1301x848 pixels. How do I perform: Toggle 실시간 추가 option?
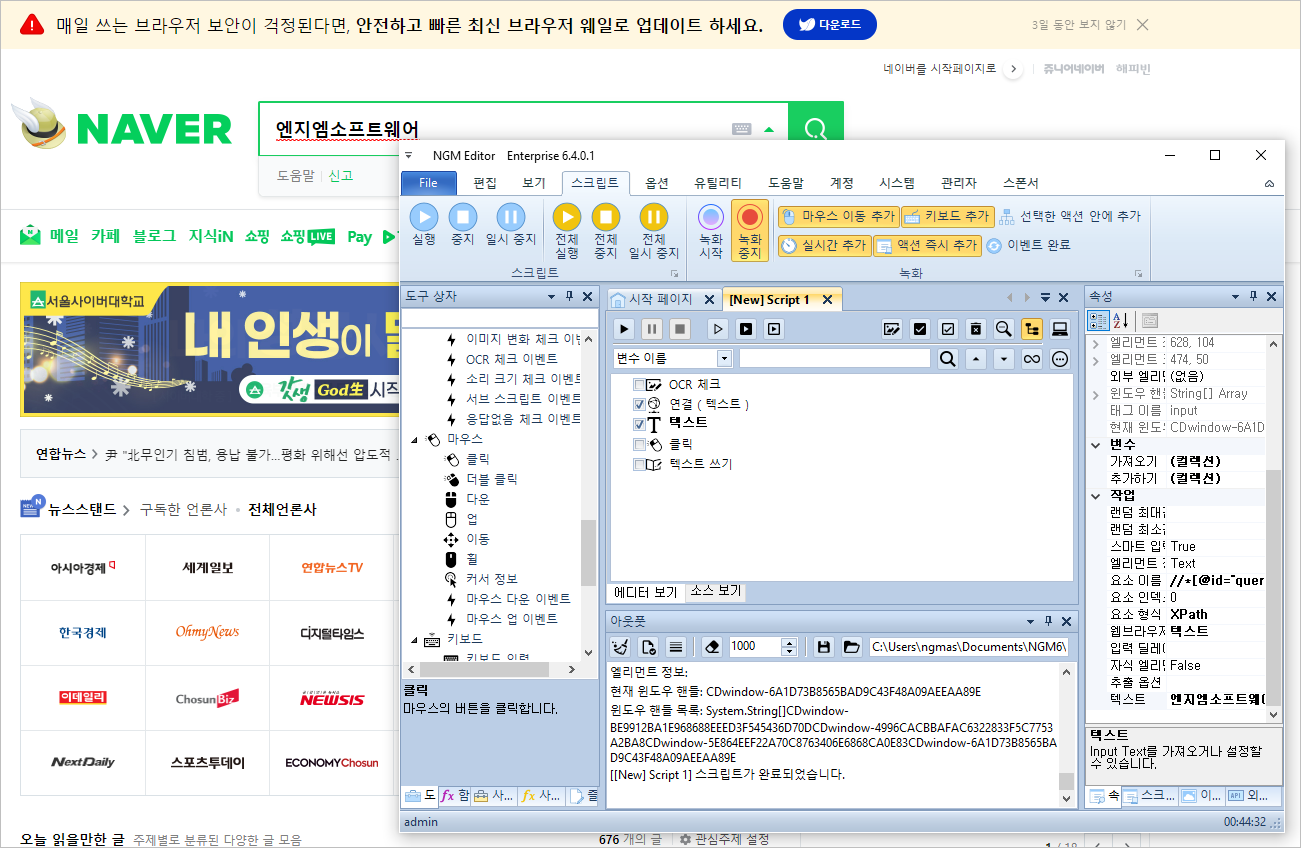[x=823, y=245]
